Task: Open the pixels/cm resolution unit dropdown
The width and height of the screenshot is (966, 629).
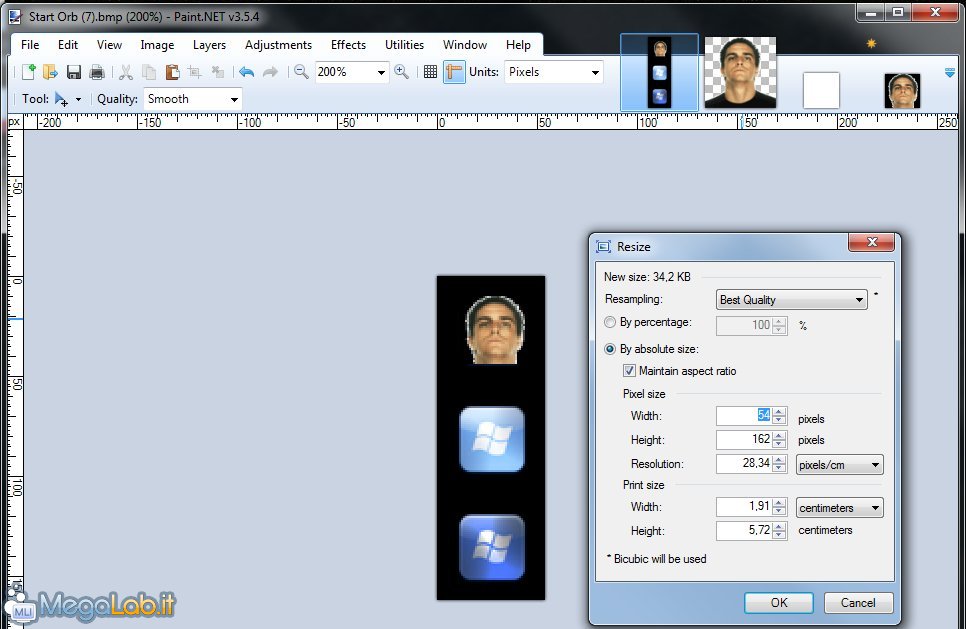Action: 840,465
